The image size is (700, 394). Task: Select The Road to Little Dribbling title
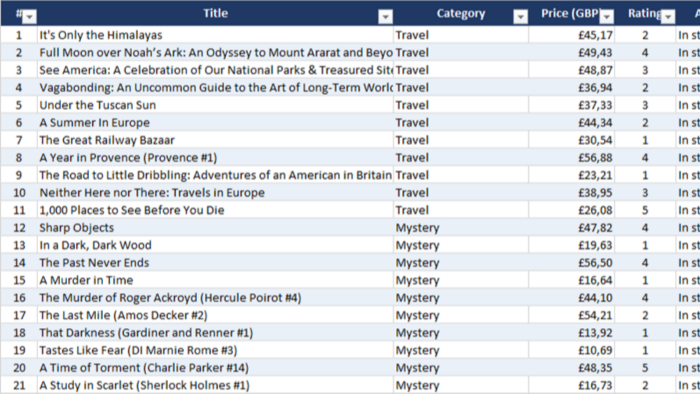[215, 175]
